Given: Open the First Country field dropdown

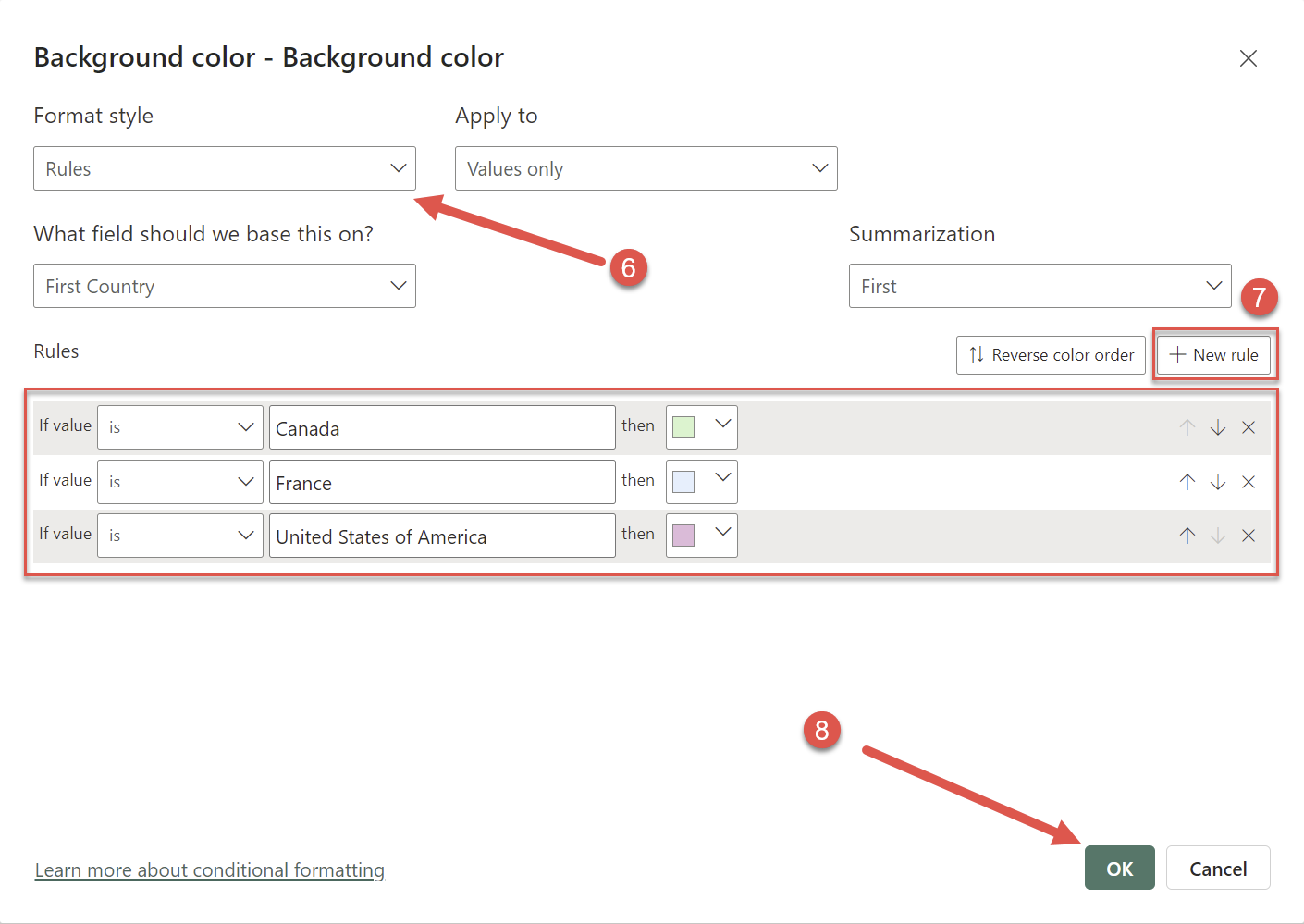Looking at the screenshot, I should coord(225,286).
